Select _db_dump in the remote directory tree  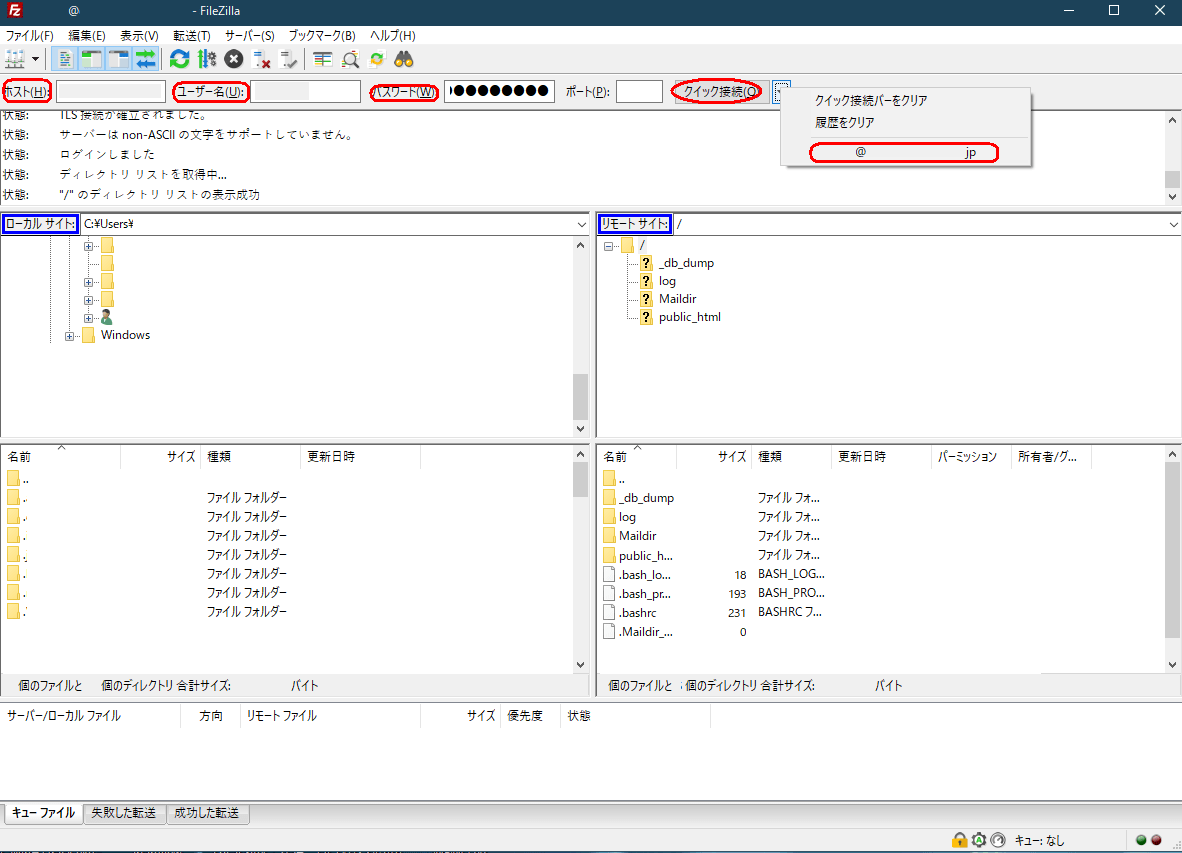[x=686, y=263]
